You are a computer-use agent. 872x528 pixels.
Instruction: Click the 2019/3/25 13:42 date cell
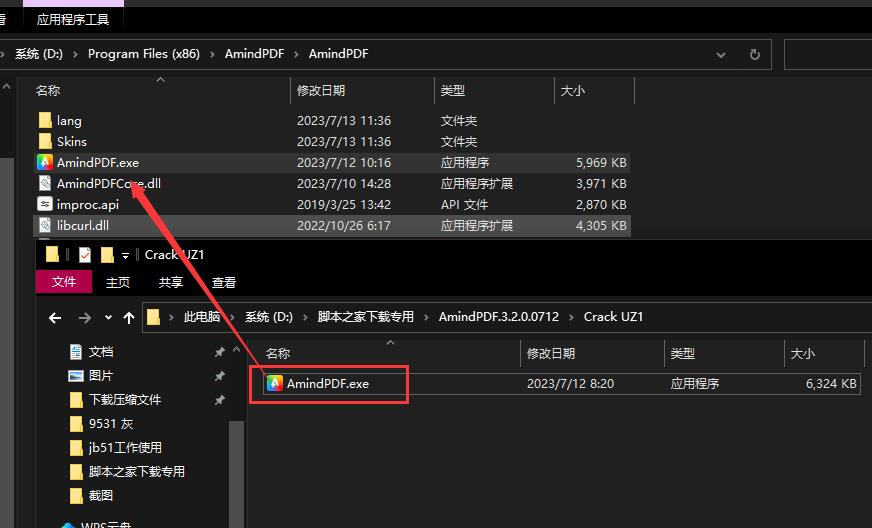tap(344, 205)
